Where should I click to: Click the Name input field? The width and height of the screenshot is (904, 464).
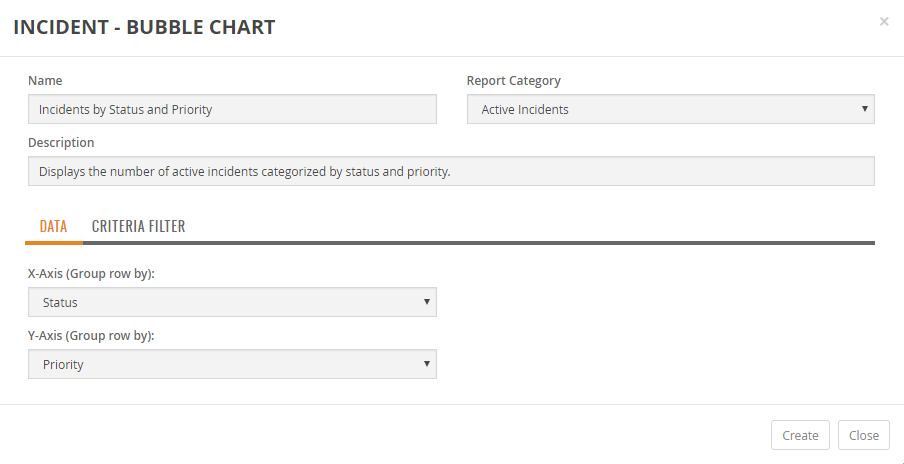(x=232, y=109)
